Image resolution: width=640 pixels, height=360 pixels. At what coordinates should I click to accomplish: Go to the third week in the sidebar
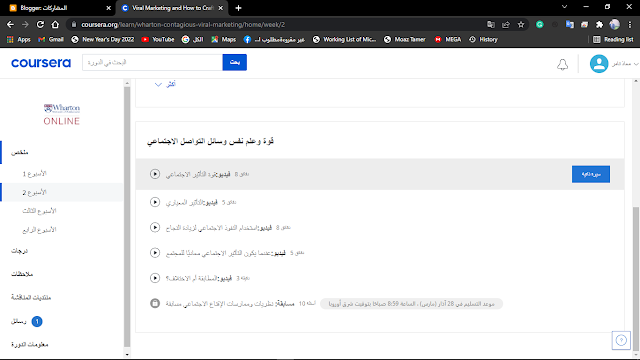click(x=39, y=211)
